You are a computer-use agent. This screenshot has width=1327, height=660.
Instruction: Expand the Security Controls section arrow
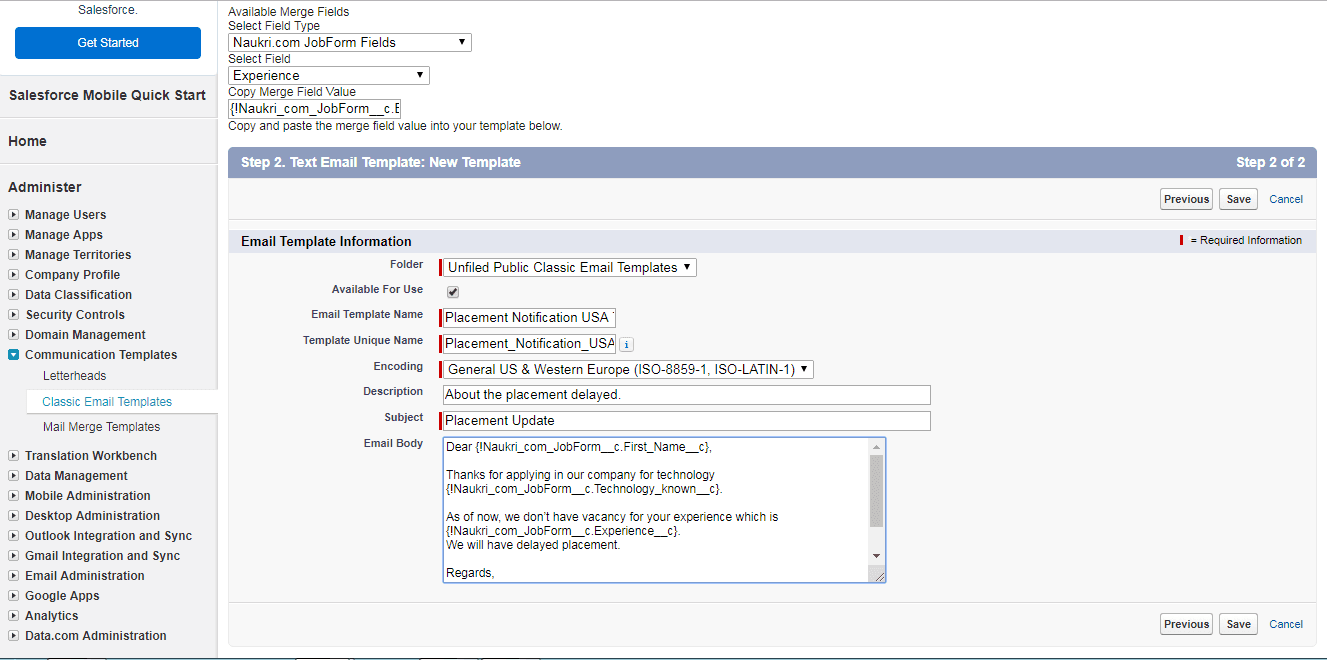[x=13, y=315]
